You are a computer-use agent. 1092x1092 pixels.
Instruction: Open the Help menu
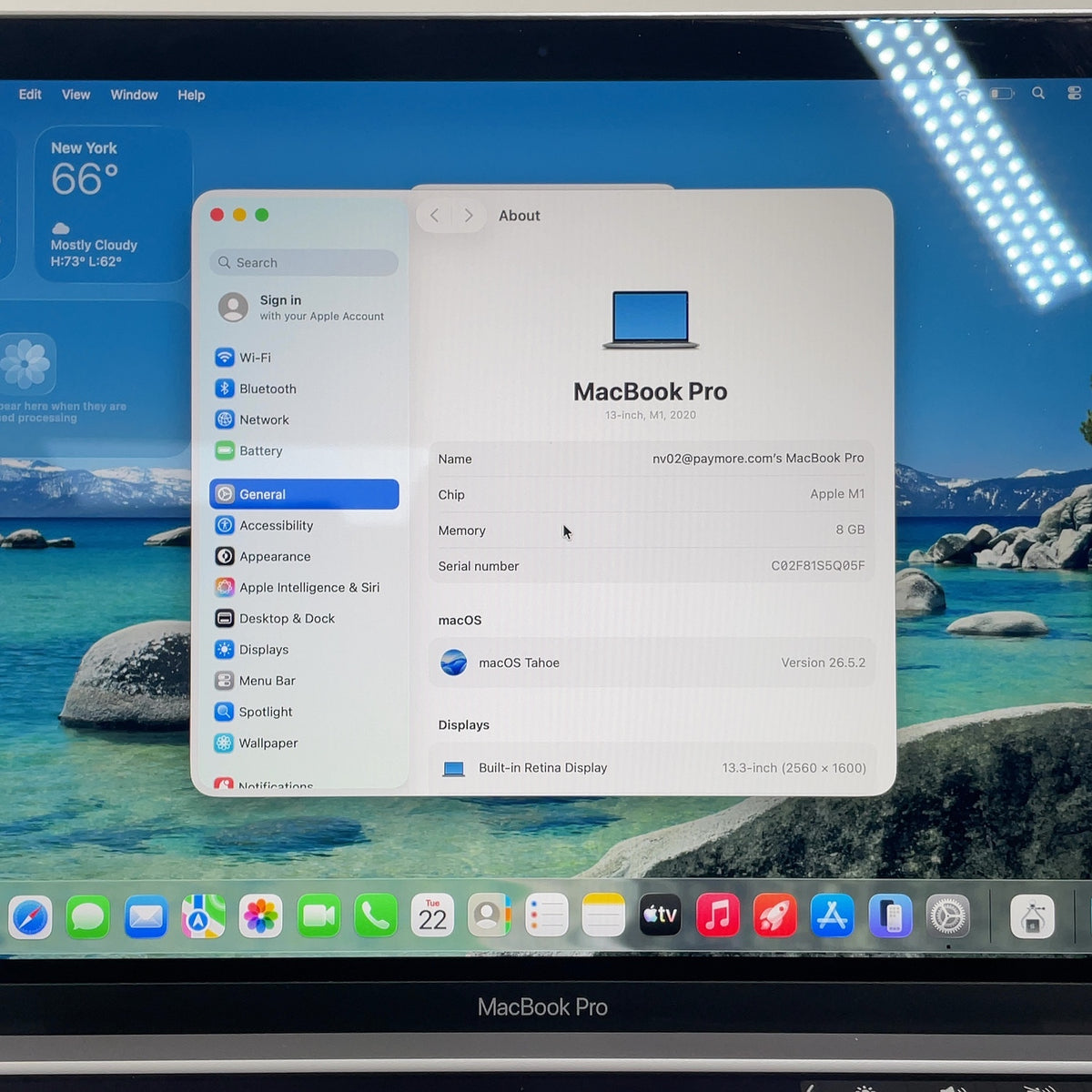tap(191, 95)
